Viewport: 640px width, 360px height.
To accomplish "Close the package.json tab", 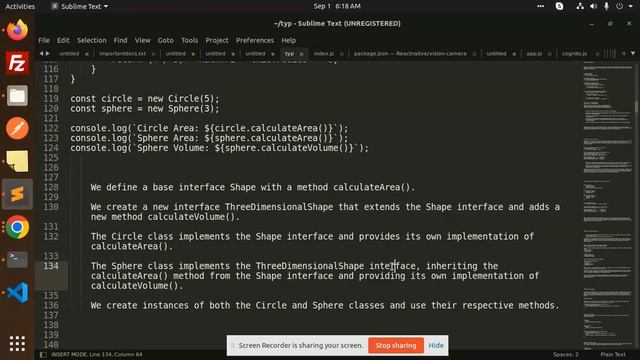I will [474, 54].
